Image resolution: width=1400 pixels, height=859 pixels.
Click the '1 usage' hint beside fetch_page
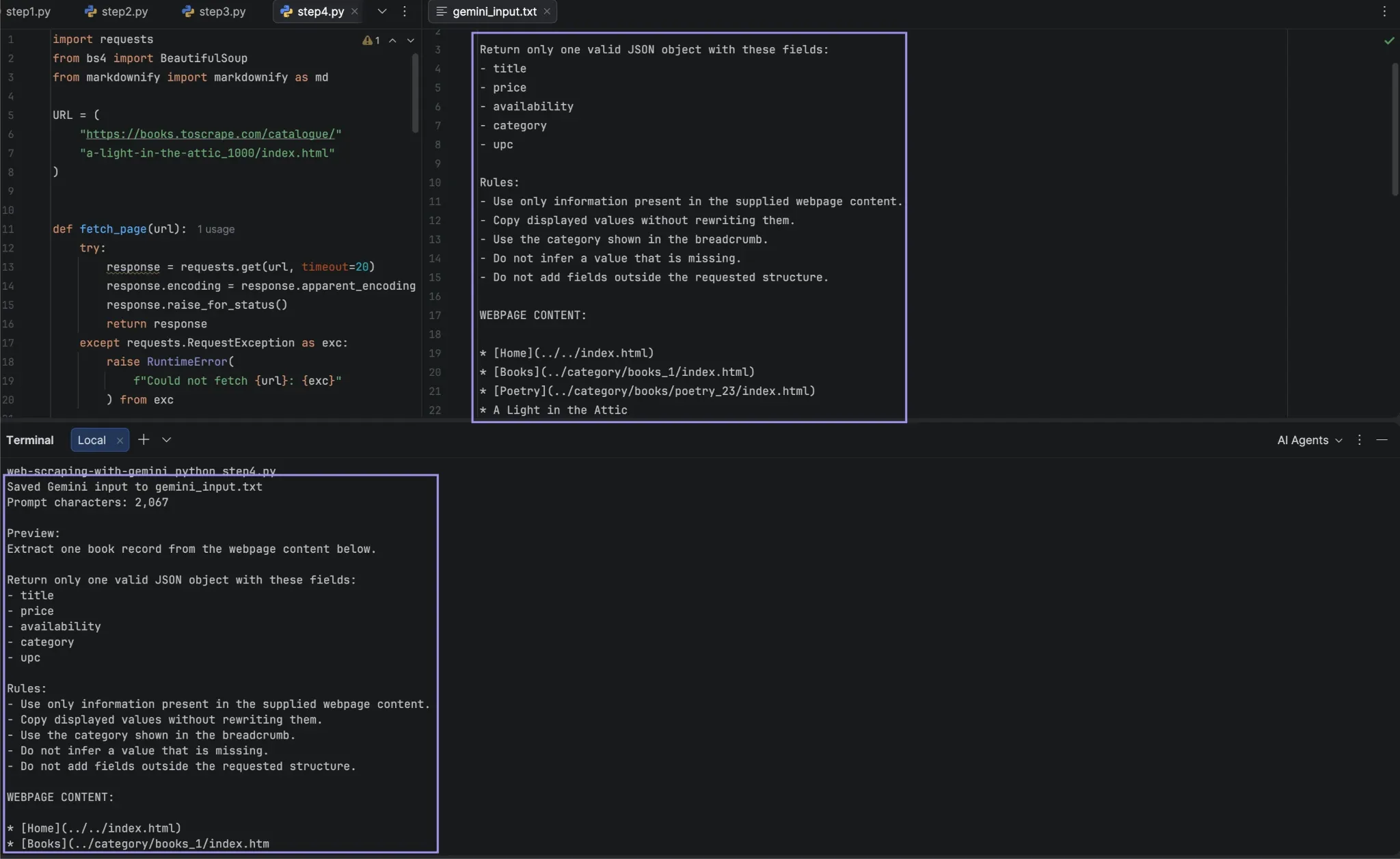click(x=216, y=230)
